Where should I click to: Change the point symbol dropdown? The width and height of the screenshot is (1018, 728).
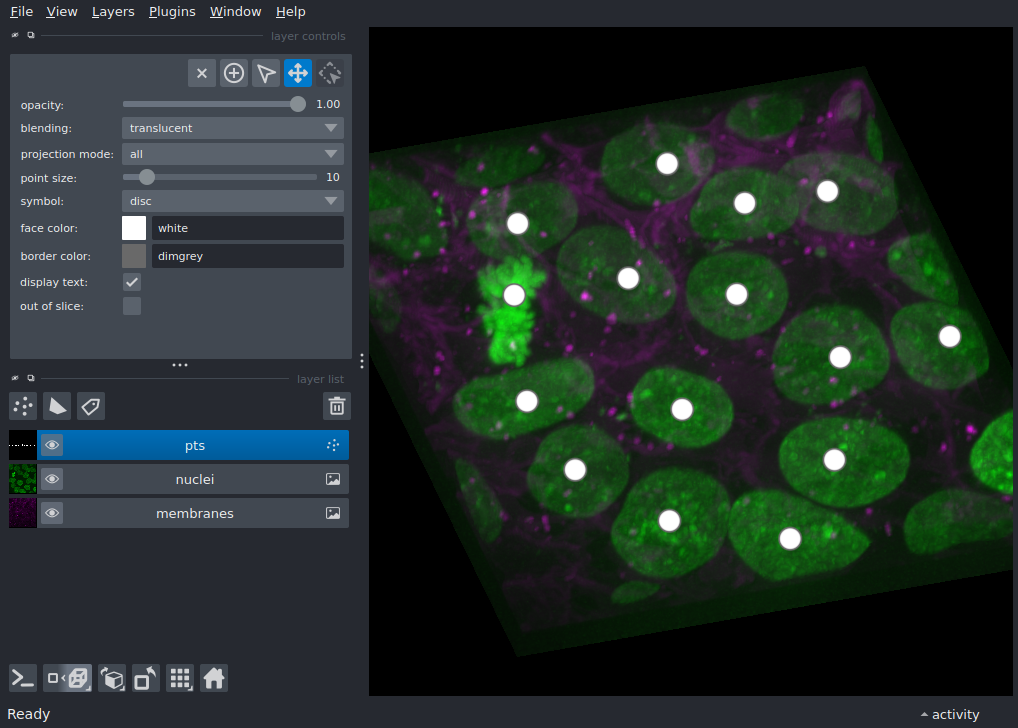coord(232,201)
